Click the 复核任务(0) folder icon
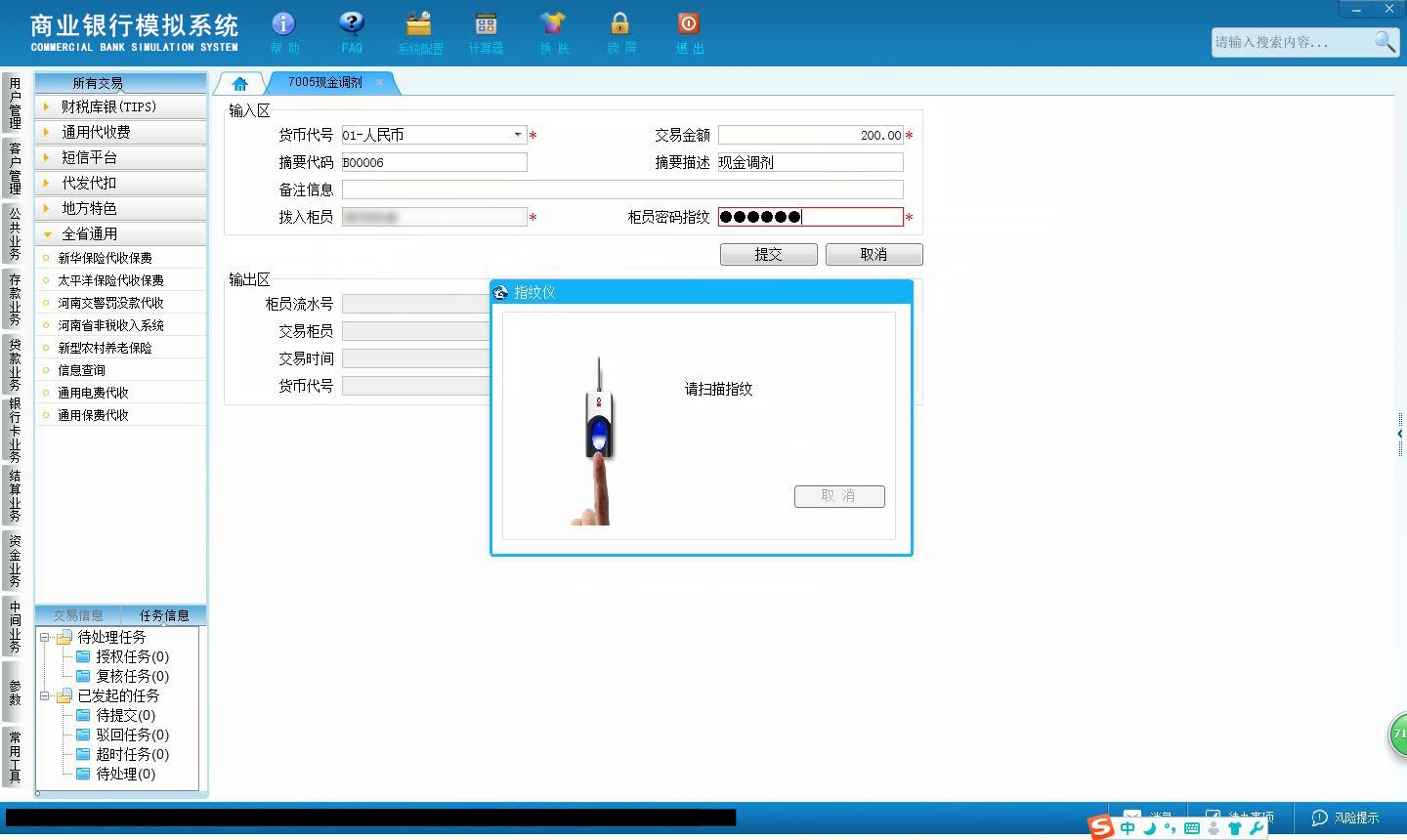 83,676
